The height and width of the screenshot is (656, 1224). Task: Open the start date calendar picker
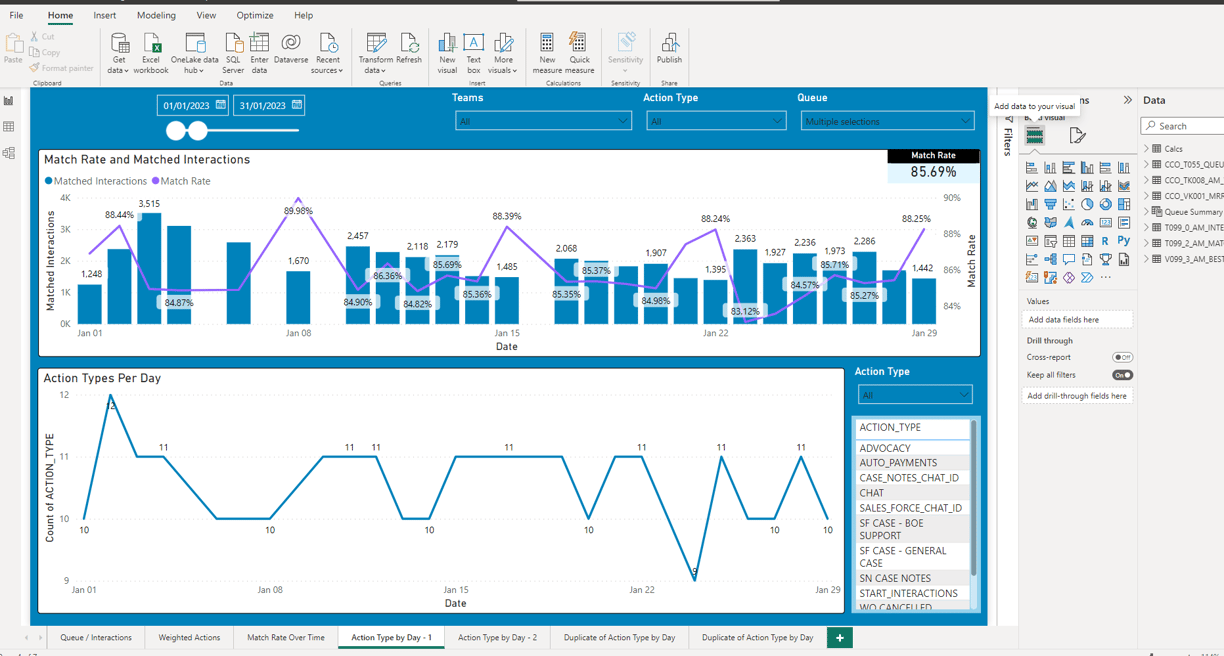[x=221, y=105]
